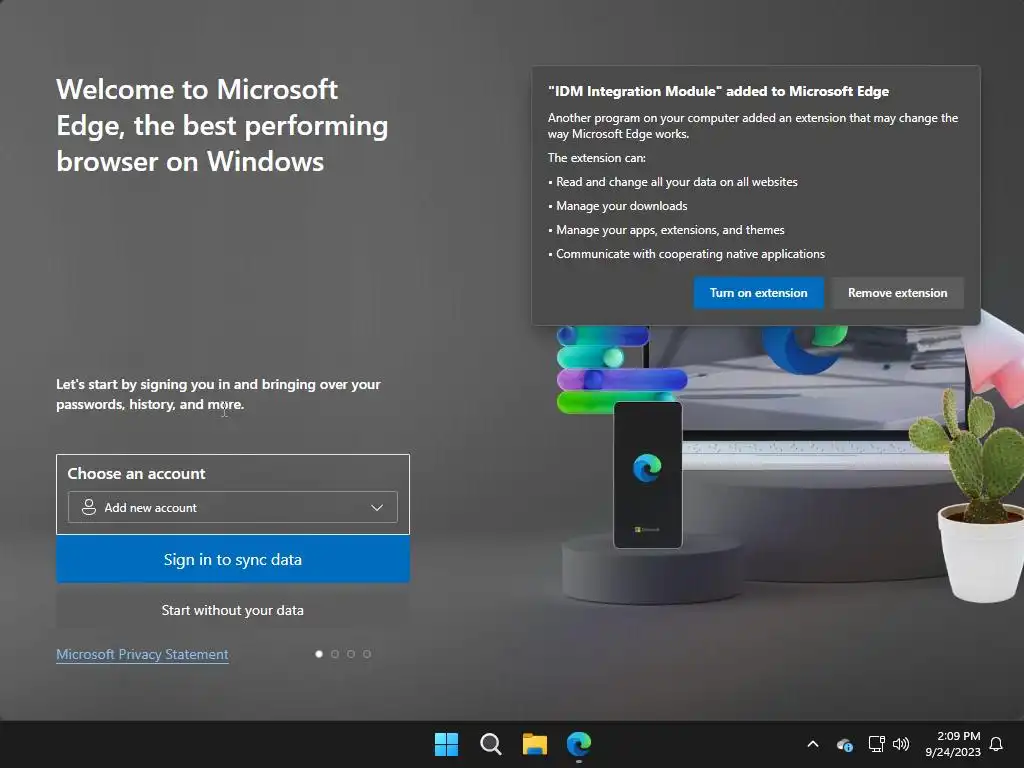Click 'Communicate with cooperating native applications' text
The height and width of the screenshot is (768, 1024).
tap(690, 254)
